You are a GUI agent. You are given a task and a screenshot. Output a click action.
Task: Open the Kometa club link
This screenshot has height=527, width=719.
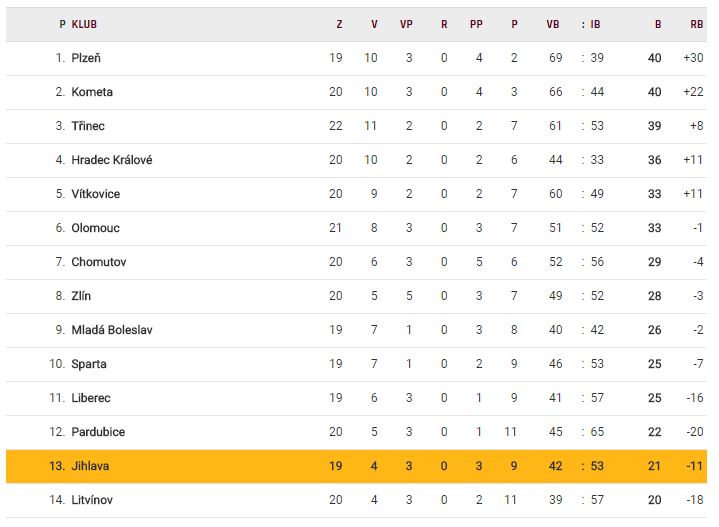92,92
